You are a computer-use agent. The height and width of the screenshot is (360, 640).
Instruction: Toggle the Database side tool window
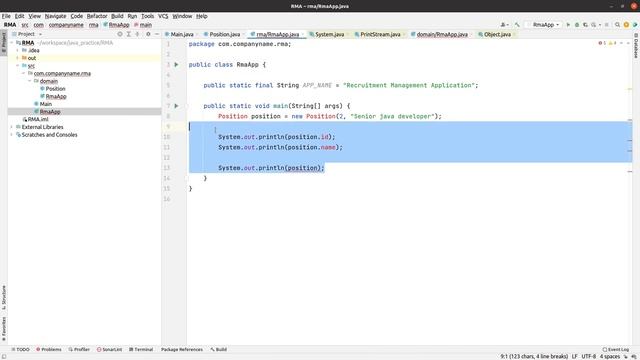[636, 46]
